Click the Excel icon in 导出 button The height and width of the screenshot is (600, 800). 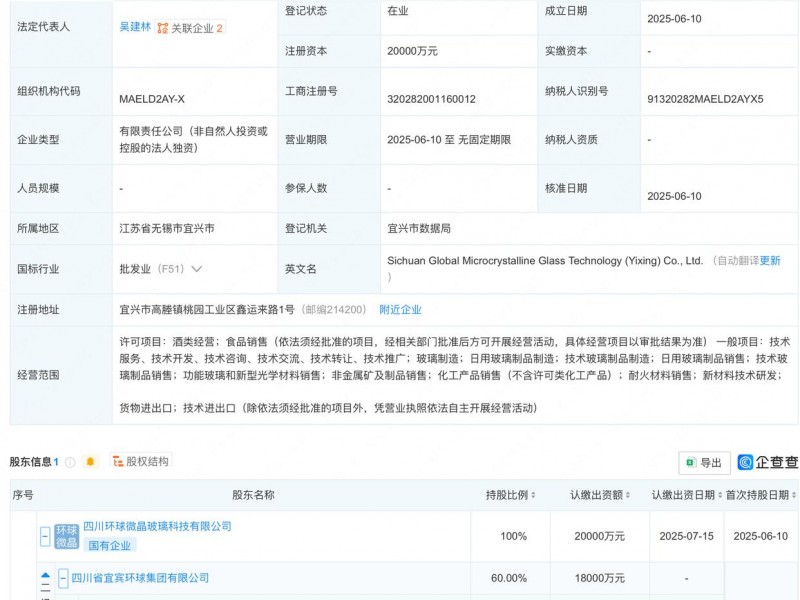click(x=691, y=462)
